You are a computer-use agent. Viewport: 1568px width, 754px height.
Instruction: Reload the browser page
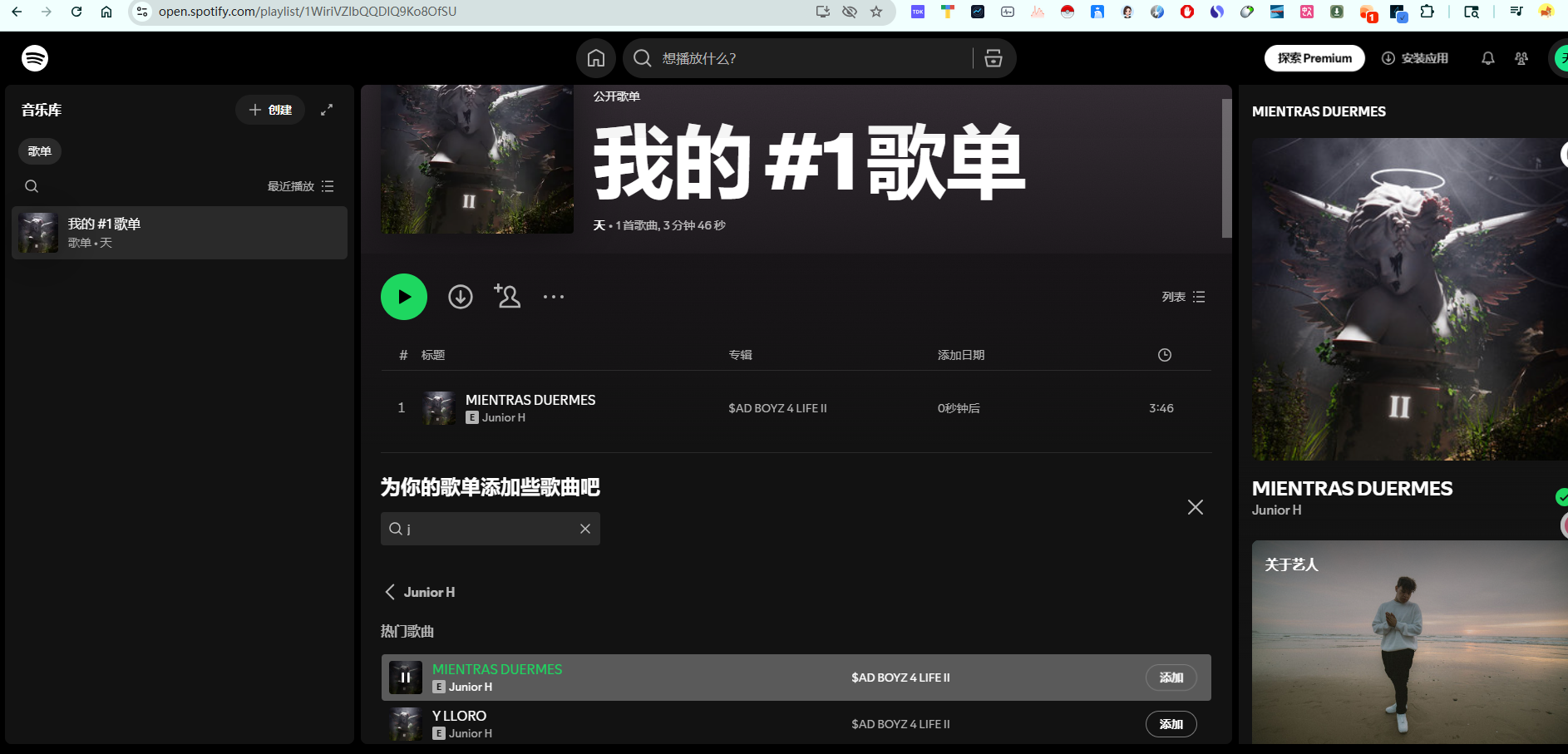tap(76, 12)
